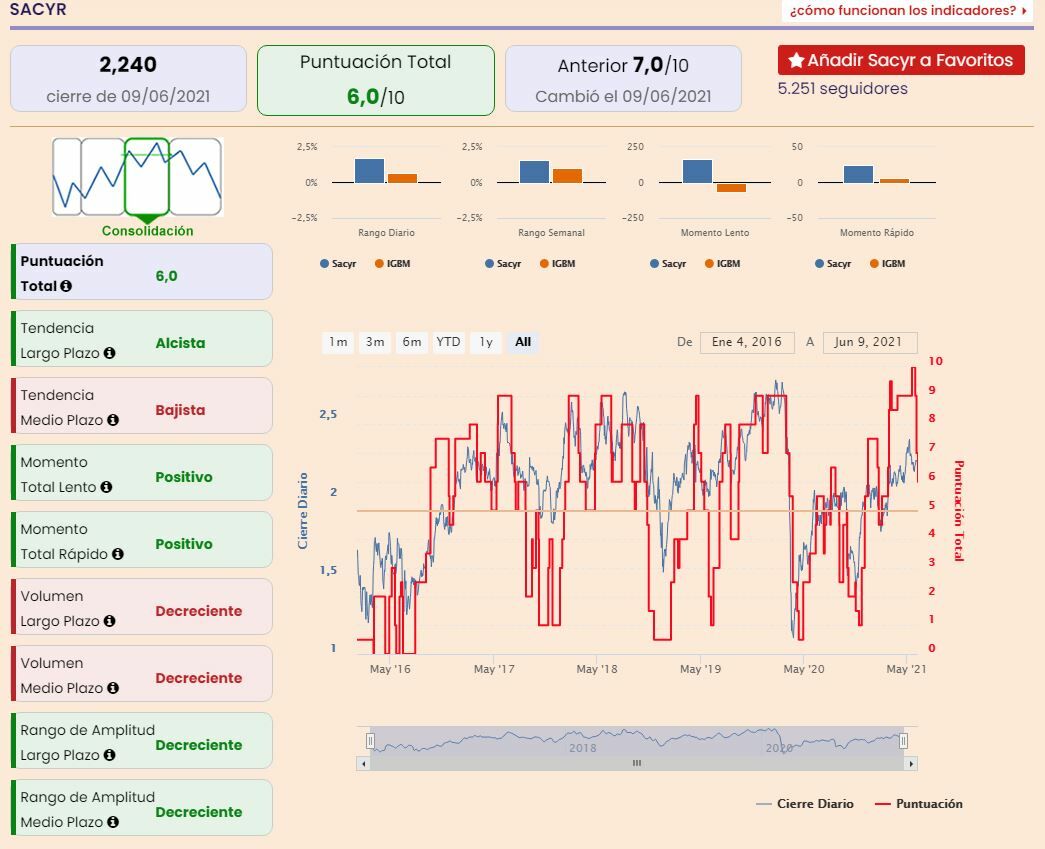Click the Tendencia Largo Plazo Alcista row
Viewport: 1045px width, 849px height.
(x=142, y=339)
